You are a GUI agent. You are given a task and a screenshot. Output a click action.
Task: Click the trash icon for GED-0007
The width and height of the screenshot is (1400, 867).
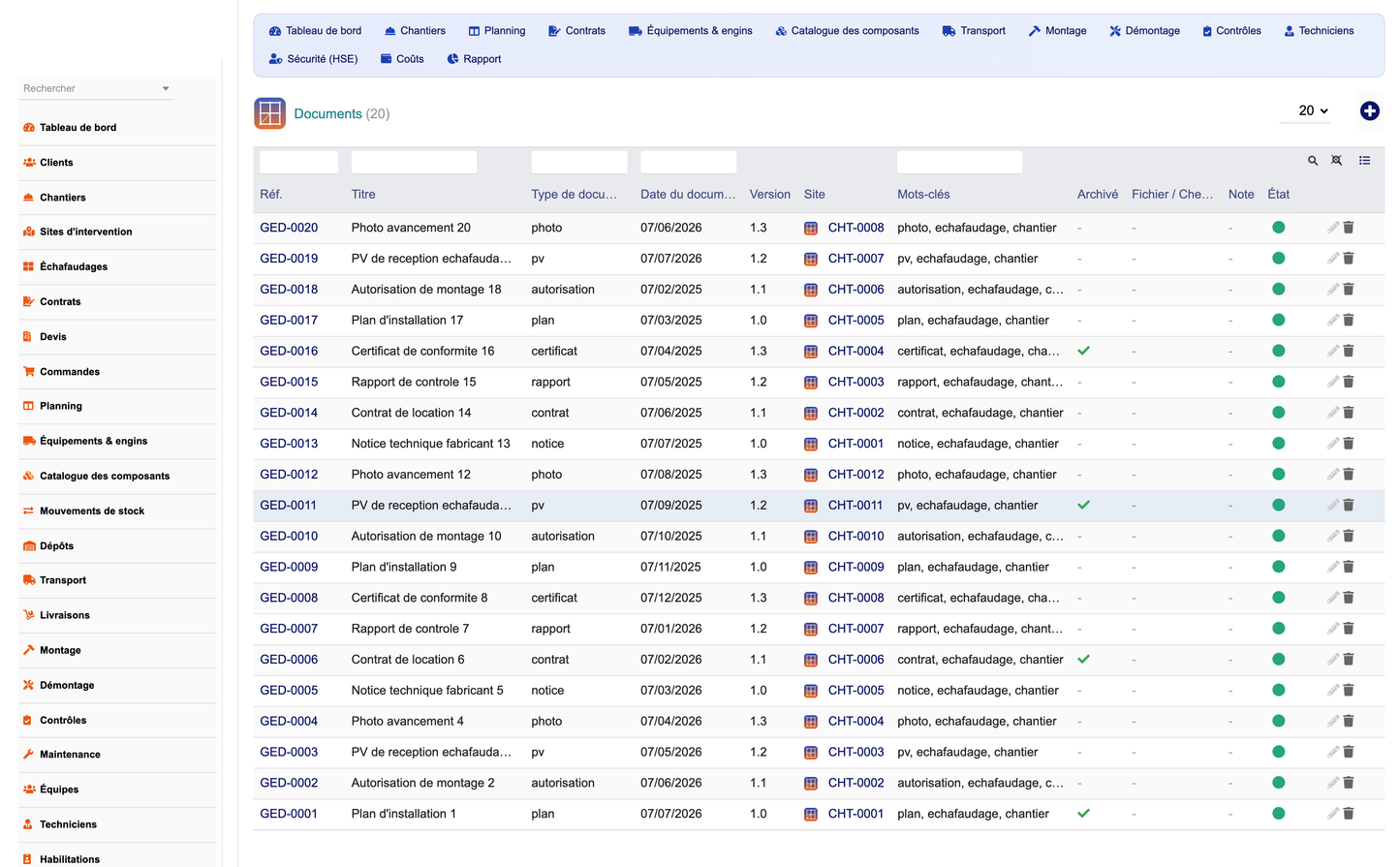(1349, 629)
